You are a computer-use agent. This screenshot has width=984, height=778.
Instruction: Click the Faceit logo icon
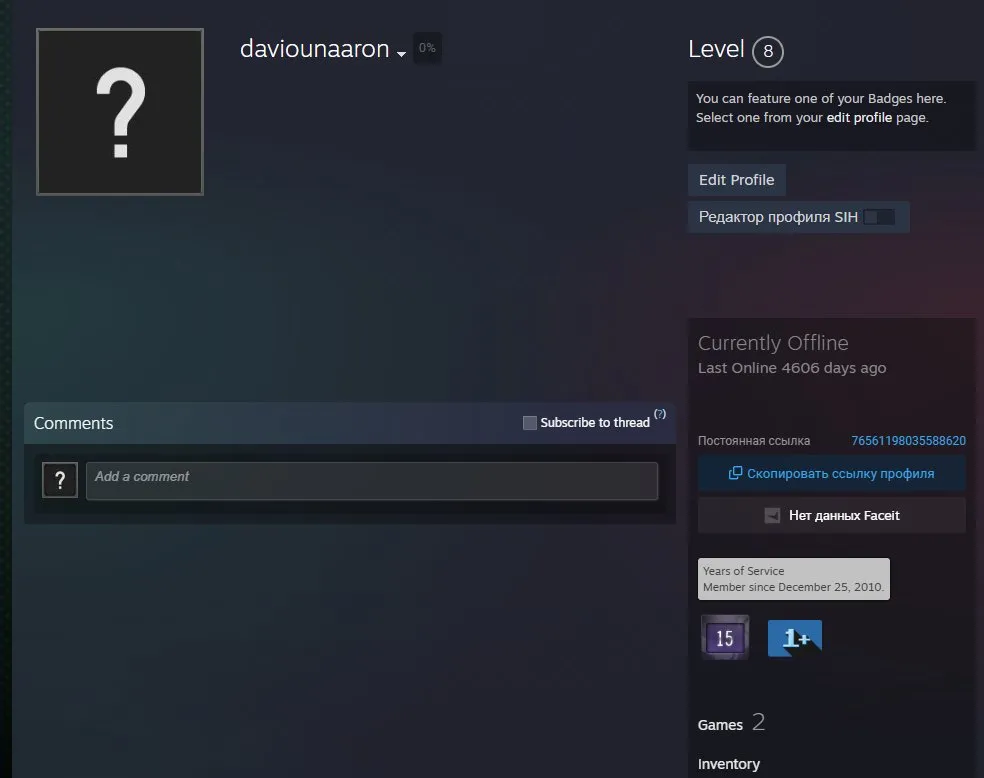pyautogui.click(x=772, y=516)
